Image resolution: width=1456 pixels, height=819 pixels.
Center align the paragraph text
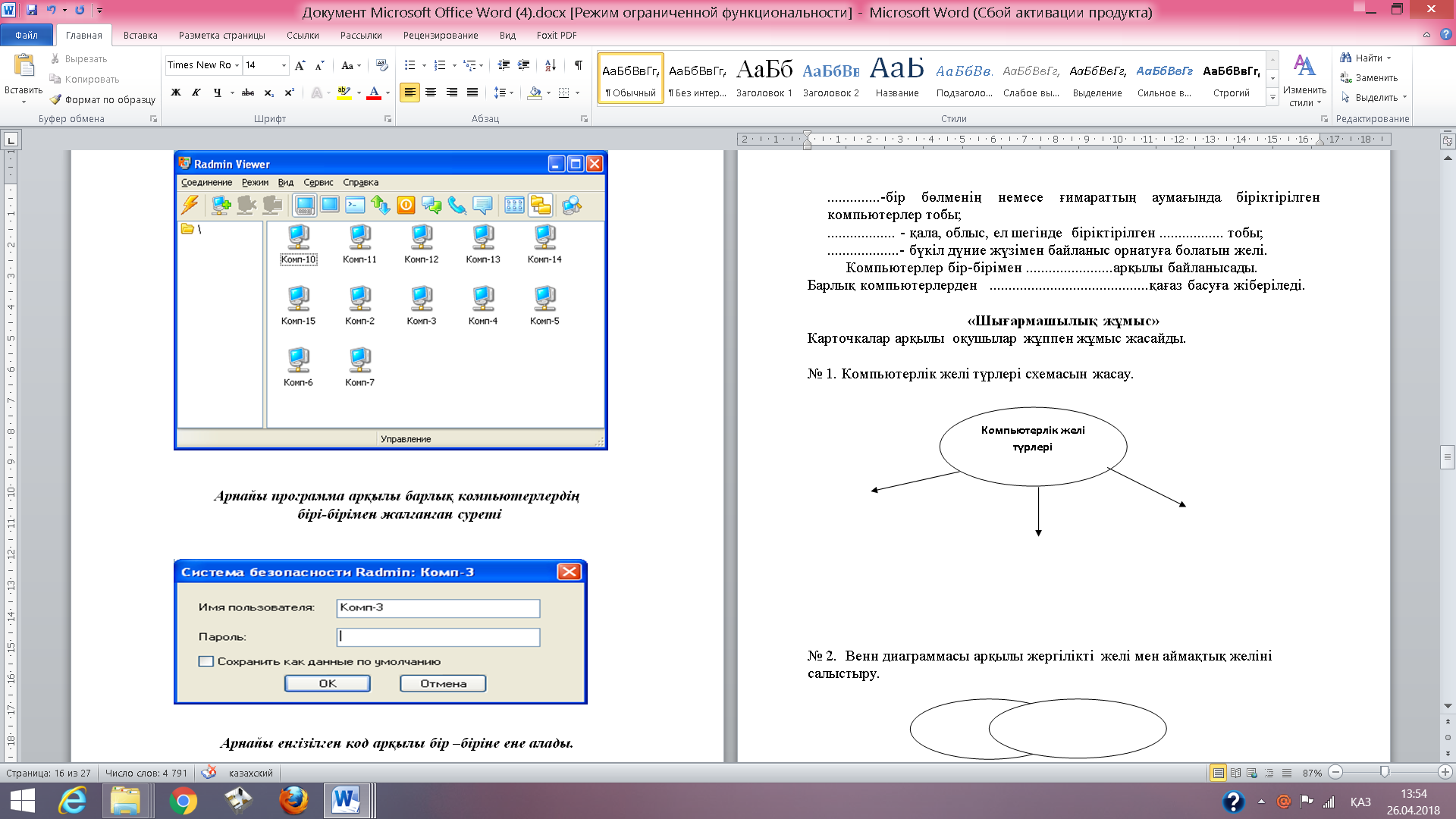431,93
